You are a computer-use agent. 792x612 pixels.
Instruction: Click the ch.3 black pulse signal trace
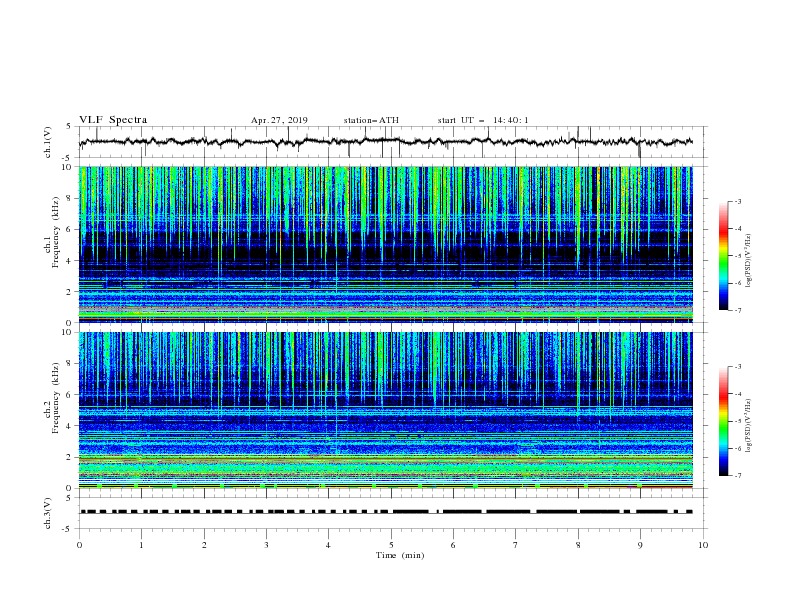(386, 512)
